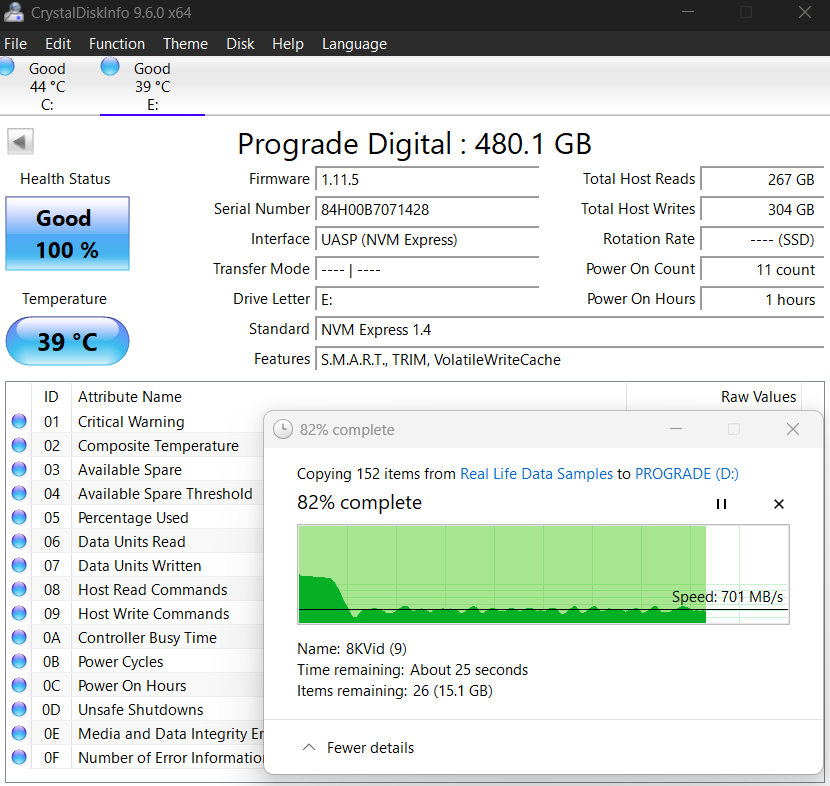Click the Percentage Used status orb

click(x=19, y=518)
